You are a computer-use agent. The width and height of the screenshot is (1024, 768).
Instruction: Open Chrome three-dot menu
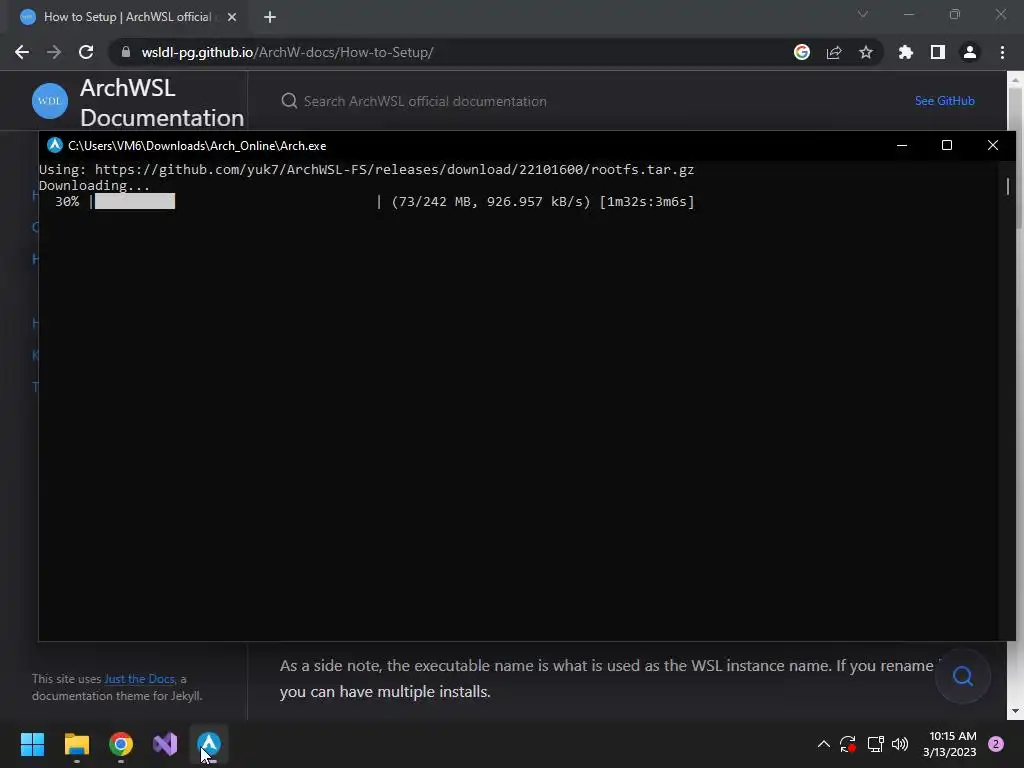1002,52
